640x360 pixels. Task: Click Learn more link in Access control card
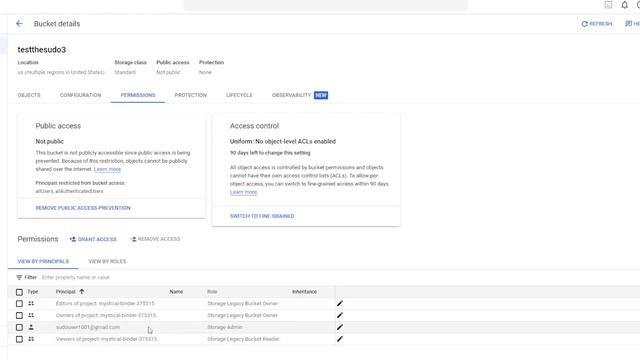pyautogui.click(x=243, y=192)
